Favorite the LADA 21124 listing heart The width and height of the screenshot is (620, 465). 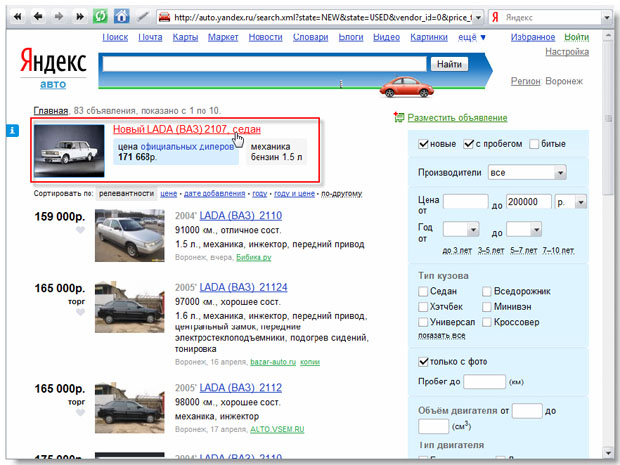[80, 312]
